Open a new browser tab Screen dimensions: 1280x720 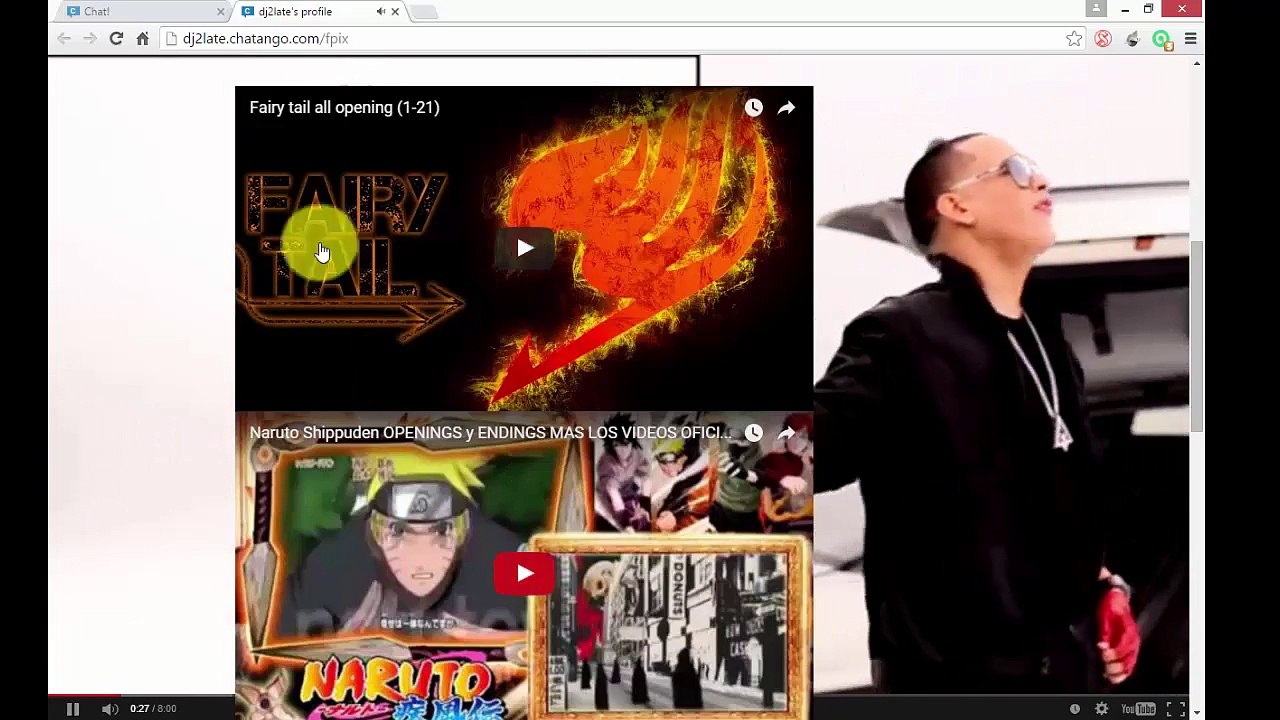pyautogui.click(x=423, y=11)
